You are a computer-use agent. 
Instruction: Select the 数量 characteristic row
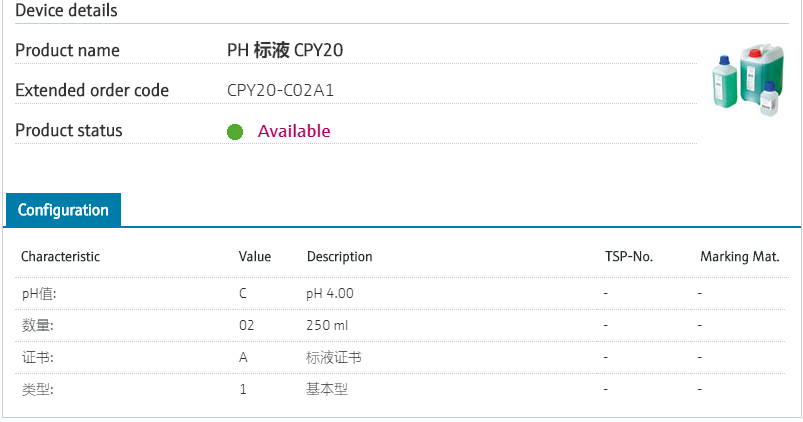(x=402, y=326)
